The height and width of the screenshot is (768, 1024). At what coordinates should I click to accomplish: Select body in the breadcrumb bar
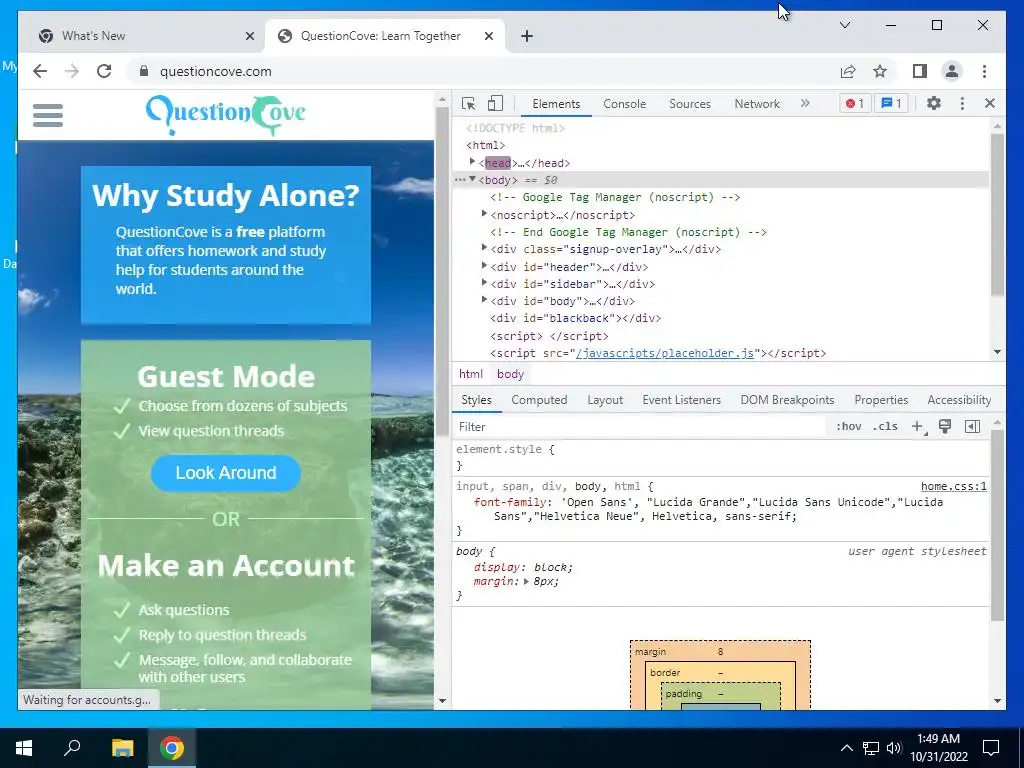[510, 374]
